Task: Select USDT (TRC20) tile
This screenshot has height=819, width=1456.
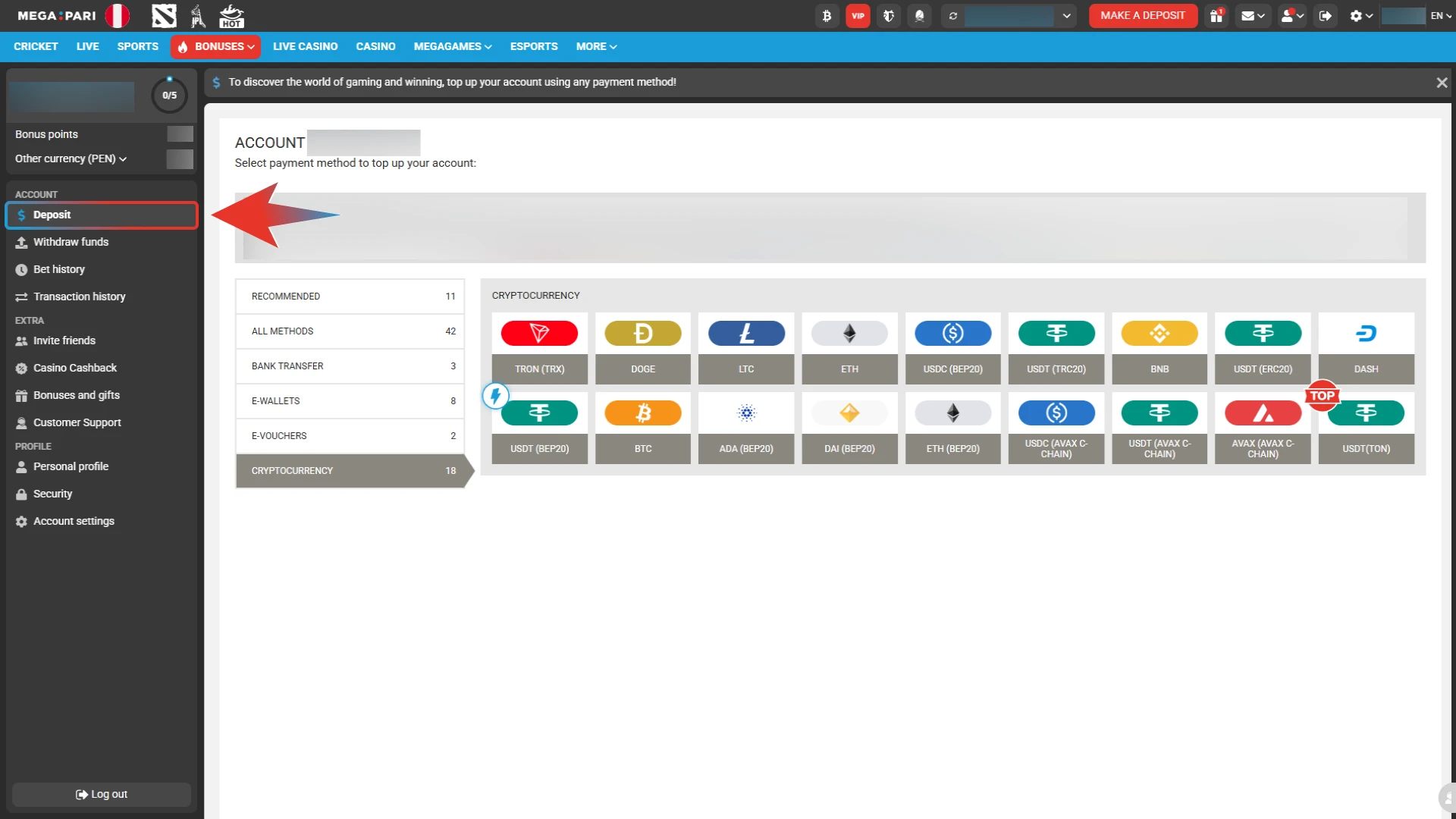Action: point(1056,349)
